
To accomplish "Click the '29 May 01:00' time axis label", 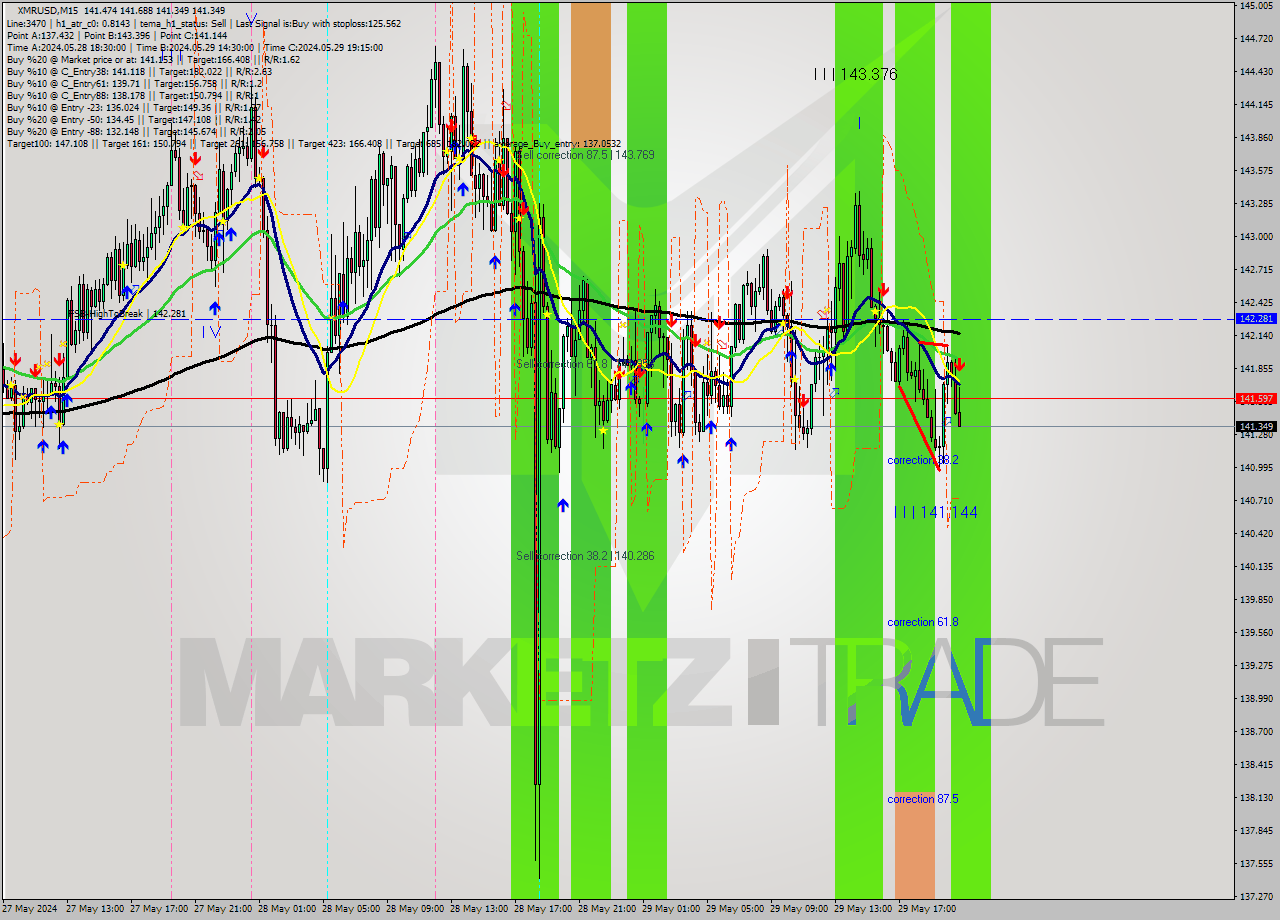I will 671,909.
